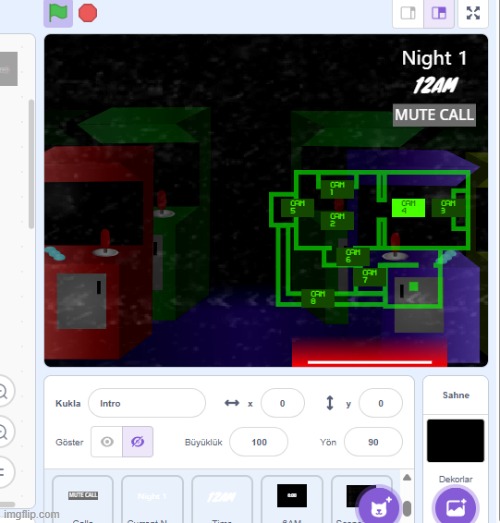Select the Calls sprite thumbnail
Image resolution: width=500 pixels, height=523 pixels.
[x=83, y=499]
